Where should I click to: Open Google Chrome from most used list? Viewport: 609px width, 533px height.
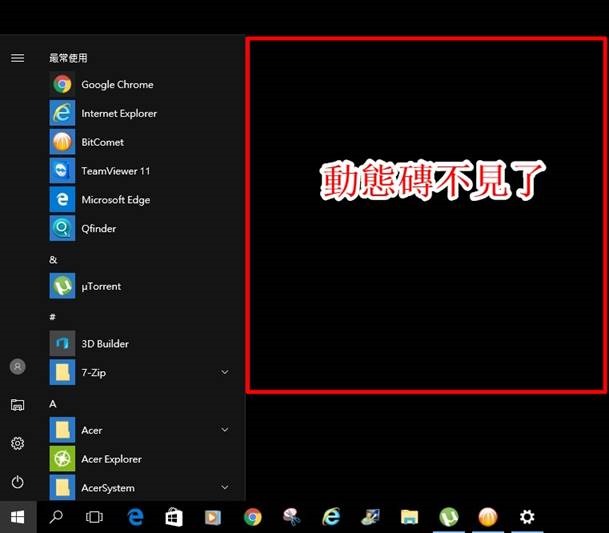[x=140, y=84]
